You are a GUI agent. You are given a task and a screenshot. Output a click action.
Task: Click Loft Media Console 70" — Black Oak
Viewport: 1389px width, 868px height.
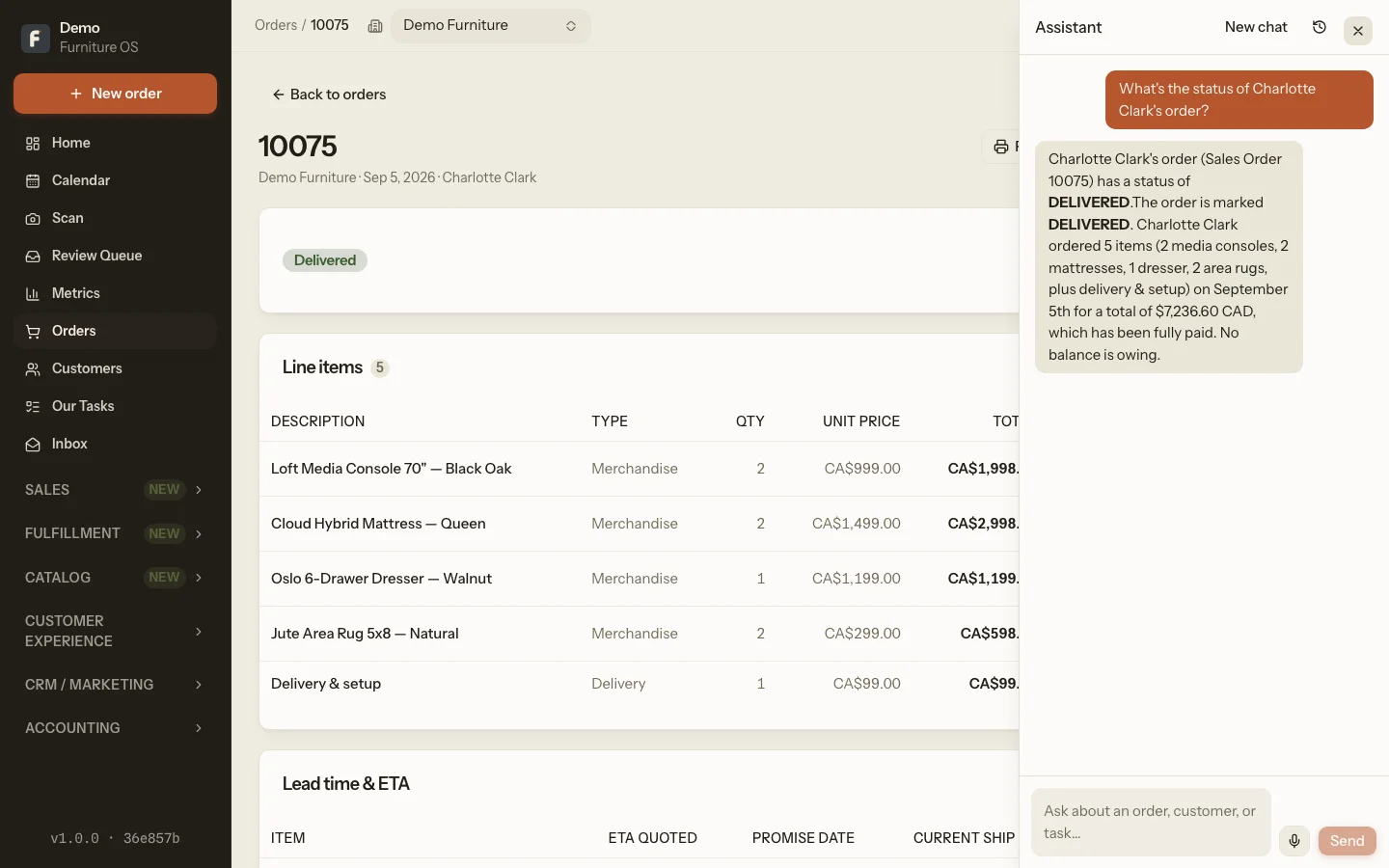[x=391, y=469]
